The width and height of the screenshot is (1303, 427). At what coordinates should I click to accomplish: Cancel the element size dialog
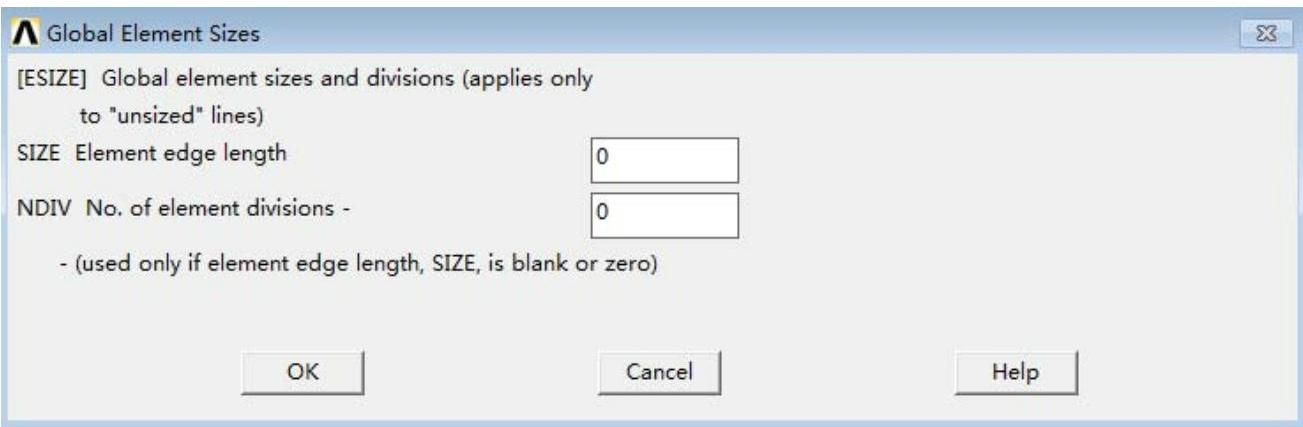(x=659, y=372)
